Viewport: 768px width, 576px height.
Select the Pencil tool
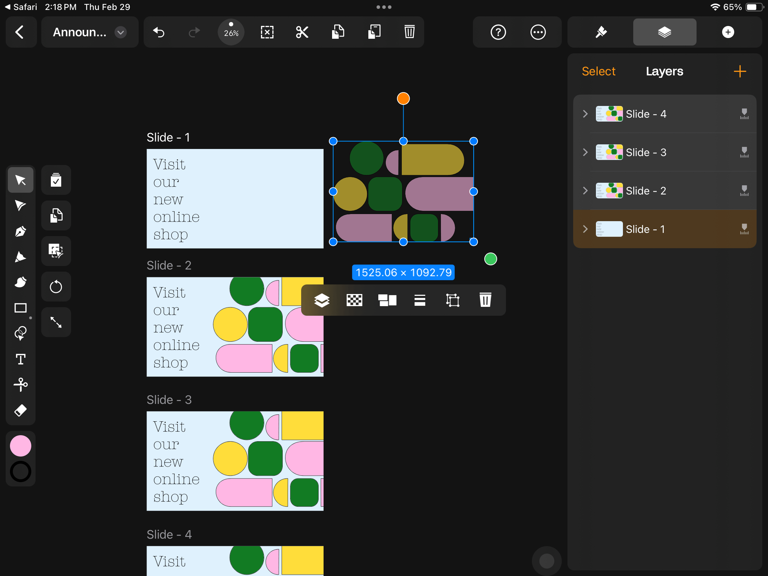pyautogui.click(x=20, y=257)
